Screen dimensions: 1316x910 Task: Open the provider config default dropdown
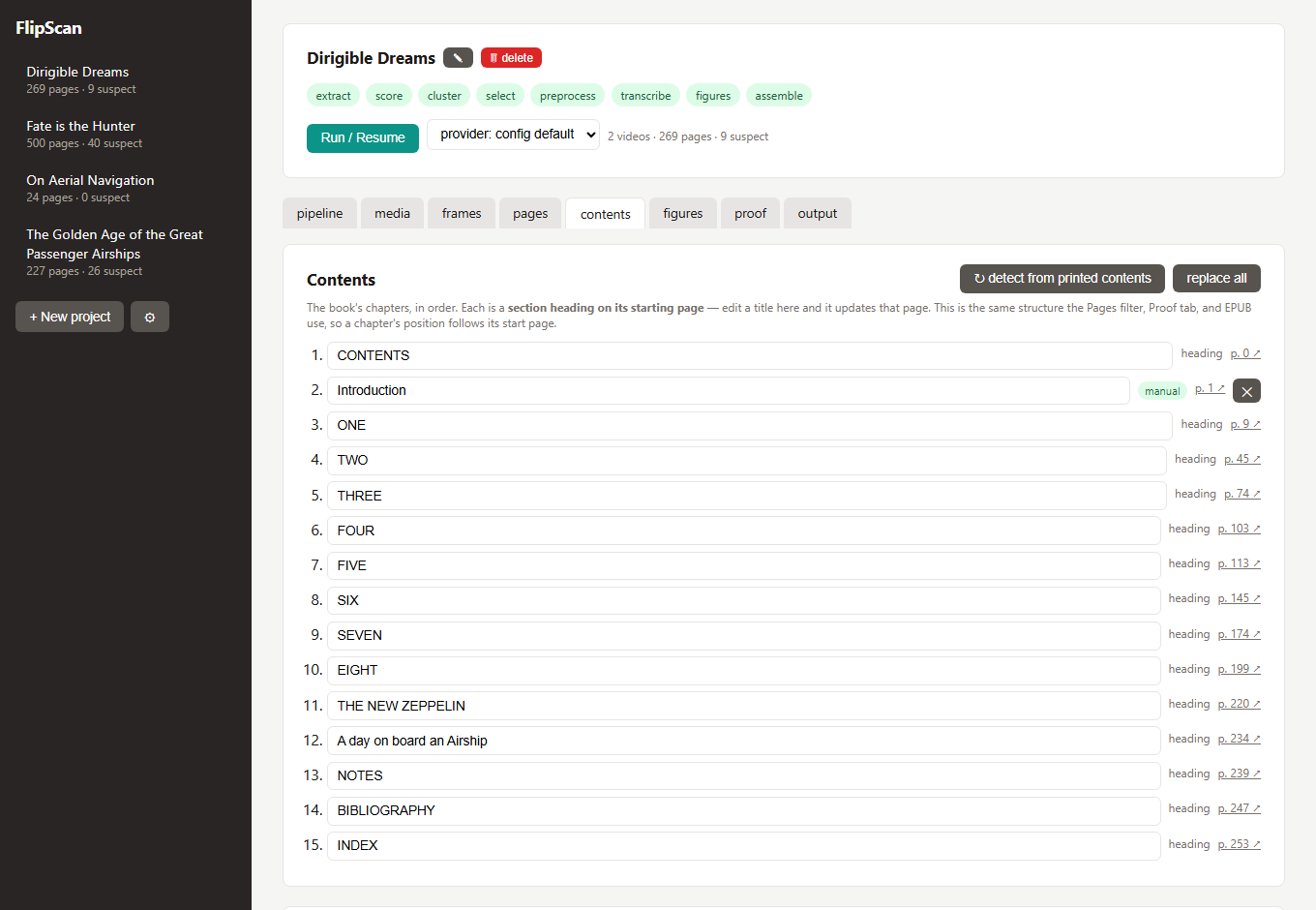513,135
